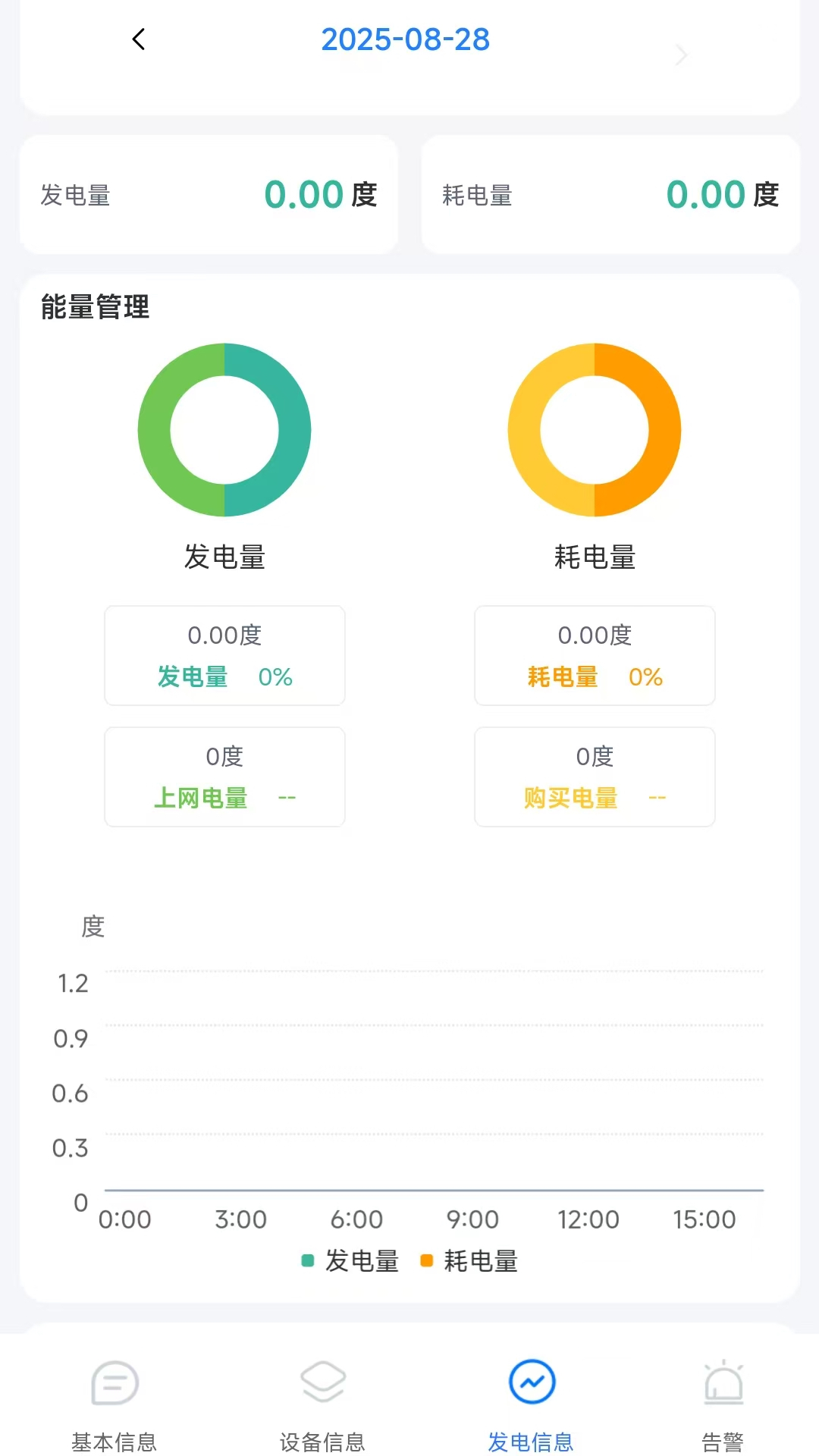The width and height of the screenshot is (819, 1456).
Task: Select the 购买电量 stats box
Action: (595, 777)
